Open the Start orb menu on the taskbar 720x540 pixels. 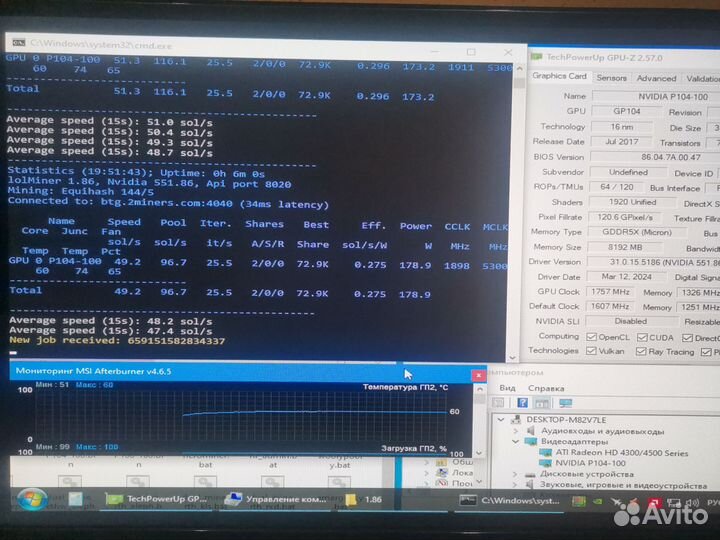(x=31, y=500)
